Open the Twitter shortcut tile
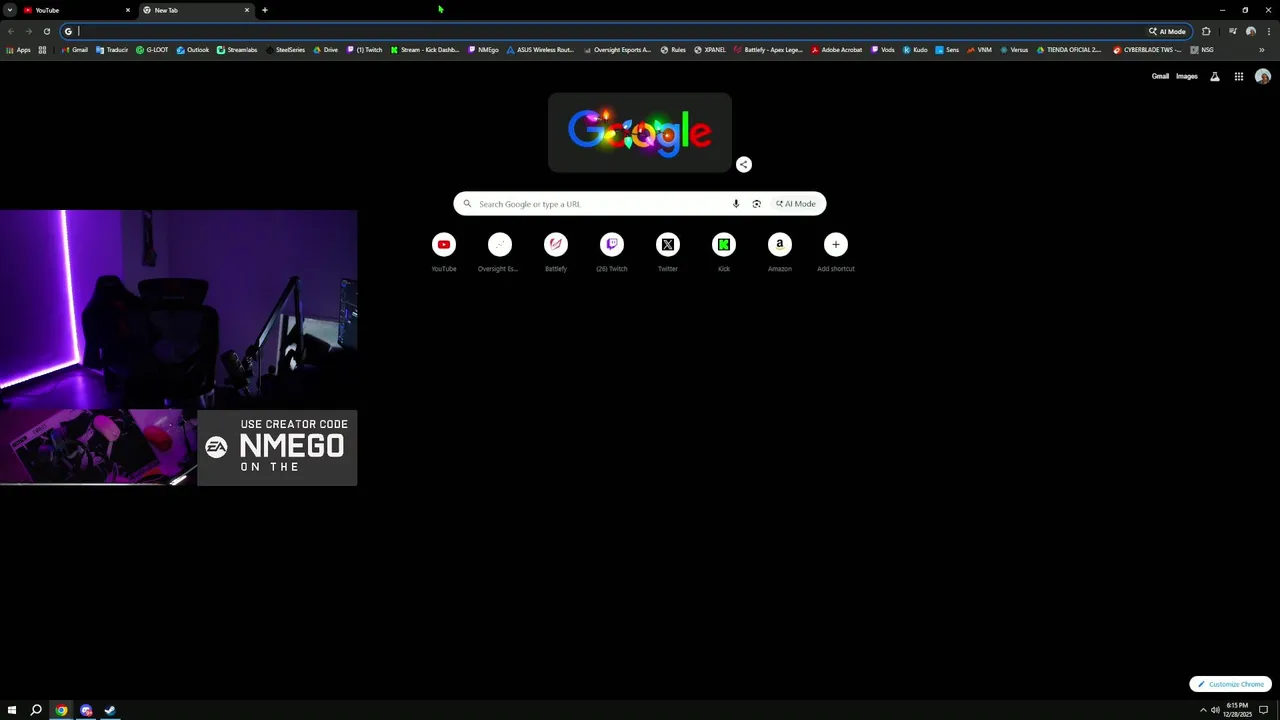 coord(668,252)
